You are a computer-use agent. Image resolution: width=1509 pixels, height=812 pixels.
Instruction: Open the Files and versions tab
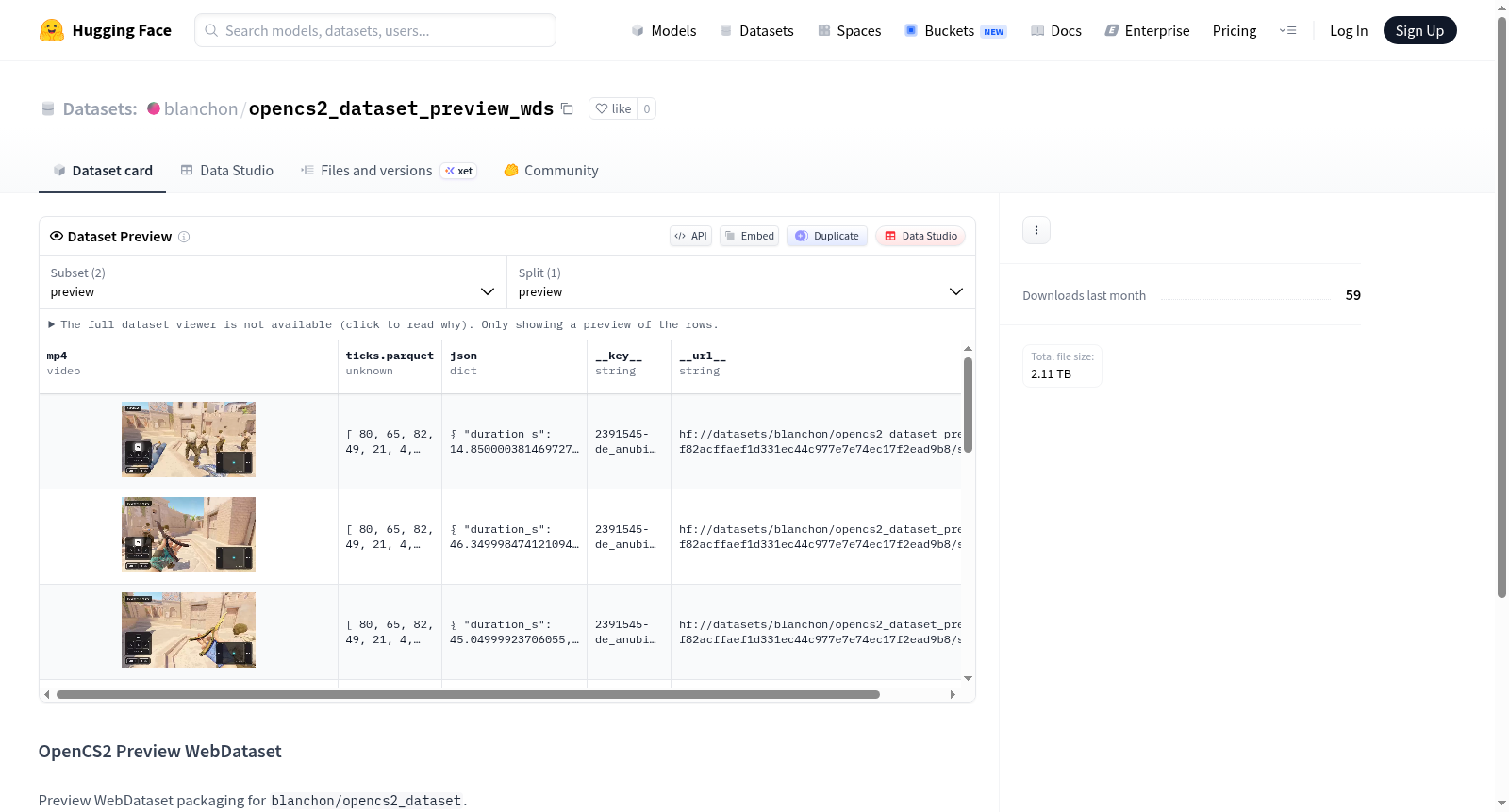tap(389, 171)
